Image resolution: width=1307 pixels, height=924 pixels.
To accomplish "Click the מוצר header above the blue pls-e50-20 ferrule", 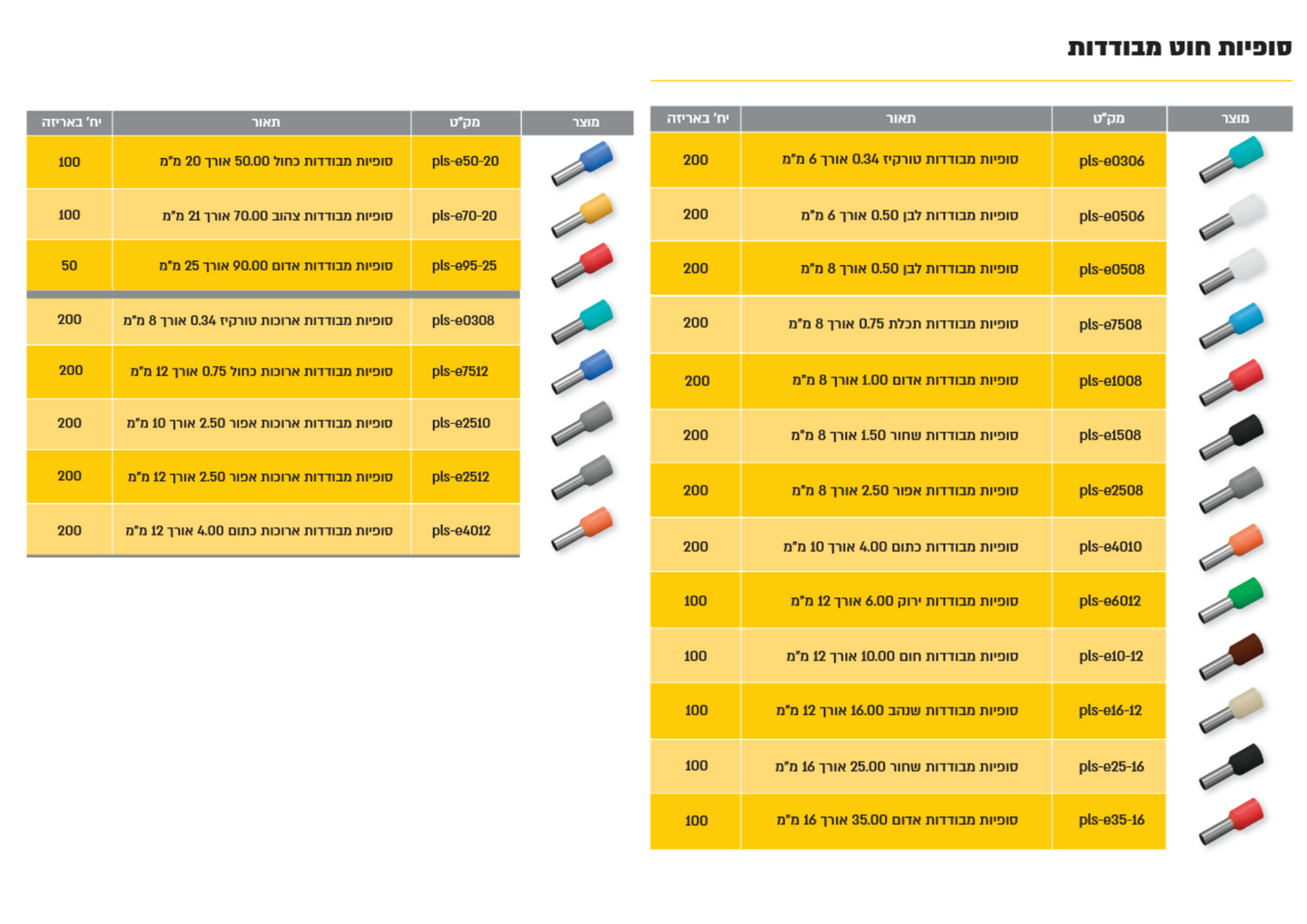I will click(585, 123).
